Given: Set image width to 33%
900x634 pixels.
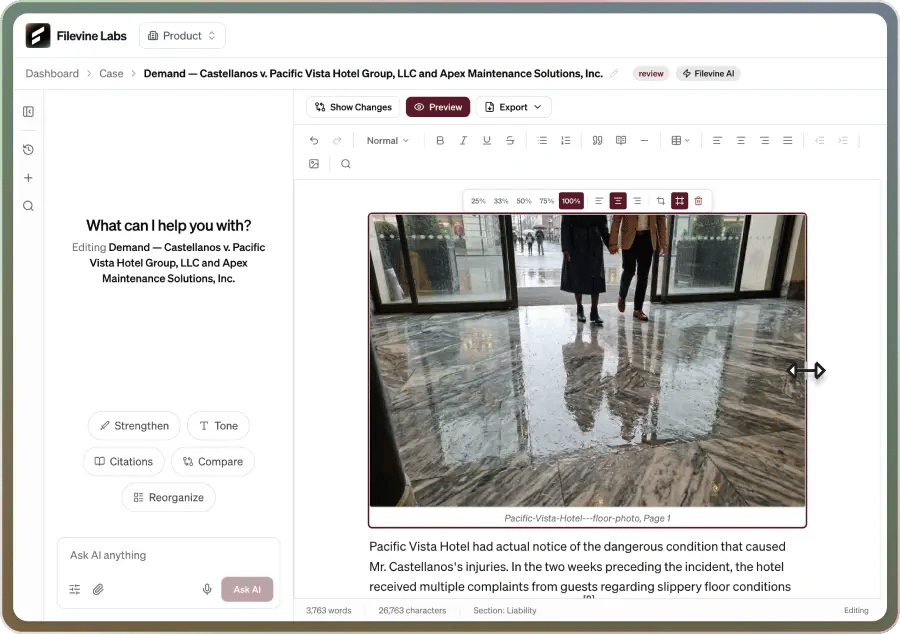Looking at the screenshot, I should click(x=501, y=201).
